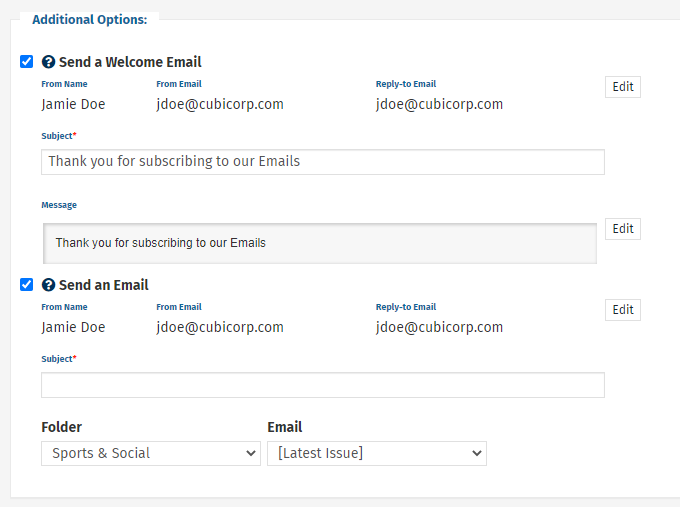680x507 pixels.
Task: Click the question mark icon beside Send an Email
Action: pos(48,285)
